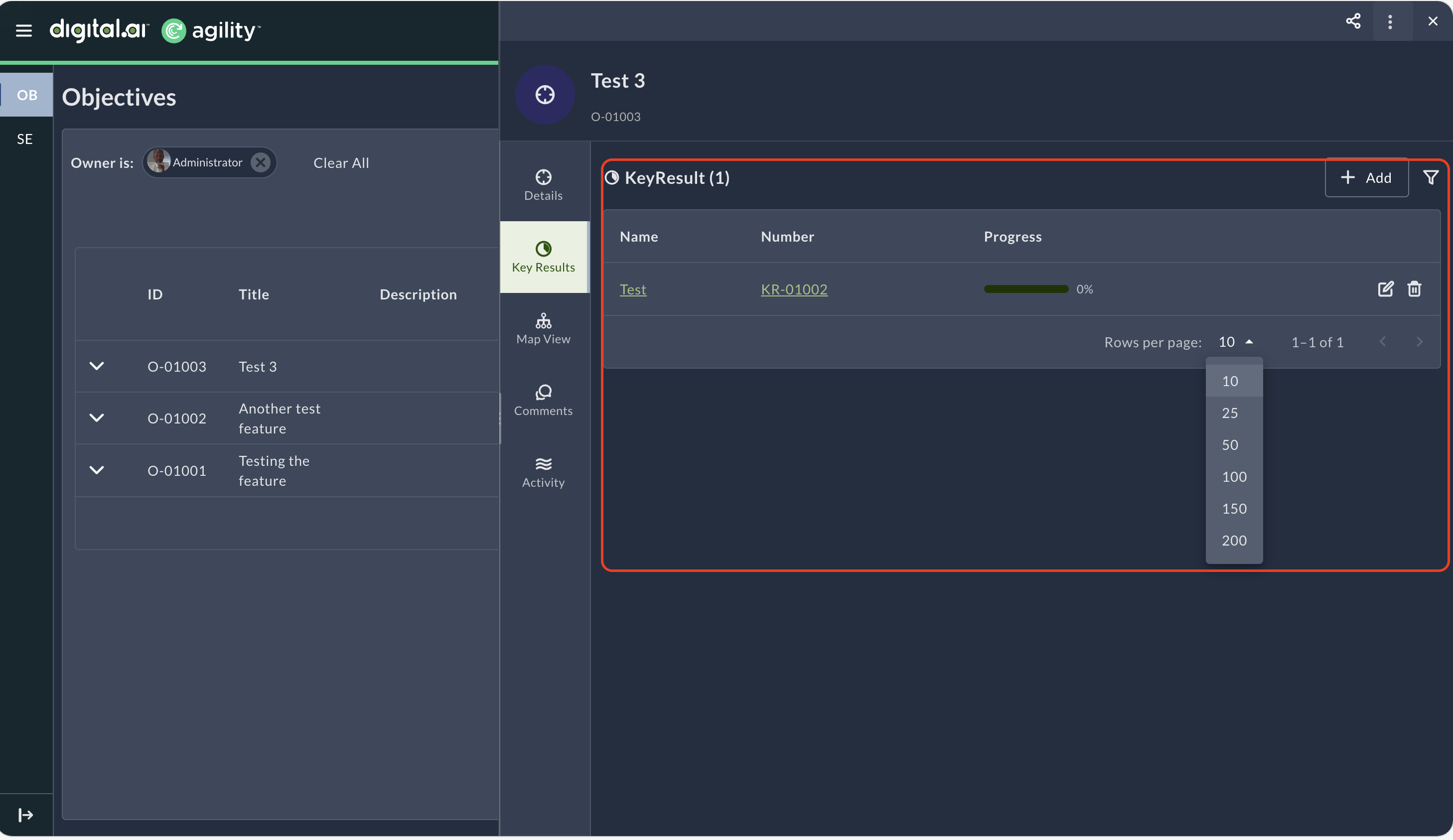Image resolution: width=1453 pixels, height=840 pixels.
Task: Select the SE sidebar item
Action: pyautogui.click(x=25, y=139)
